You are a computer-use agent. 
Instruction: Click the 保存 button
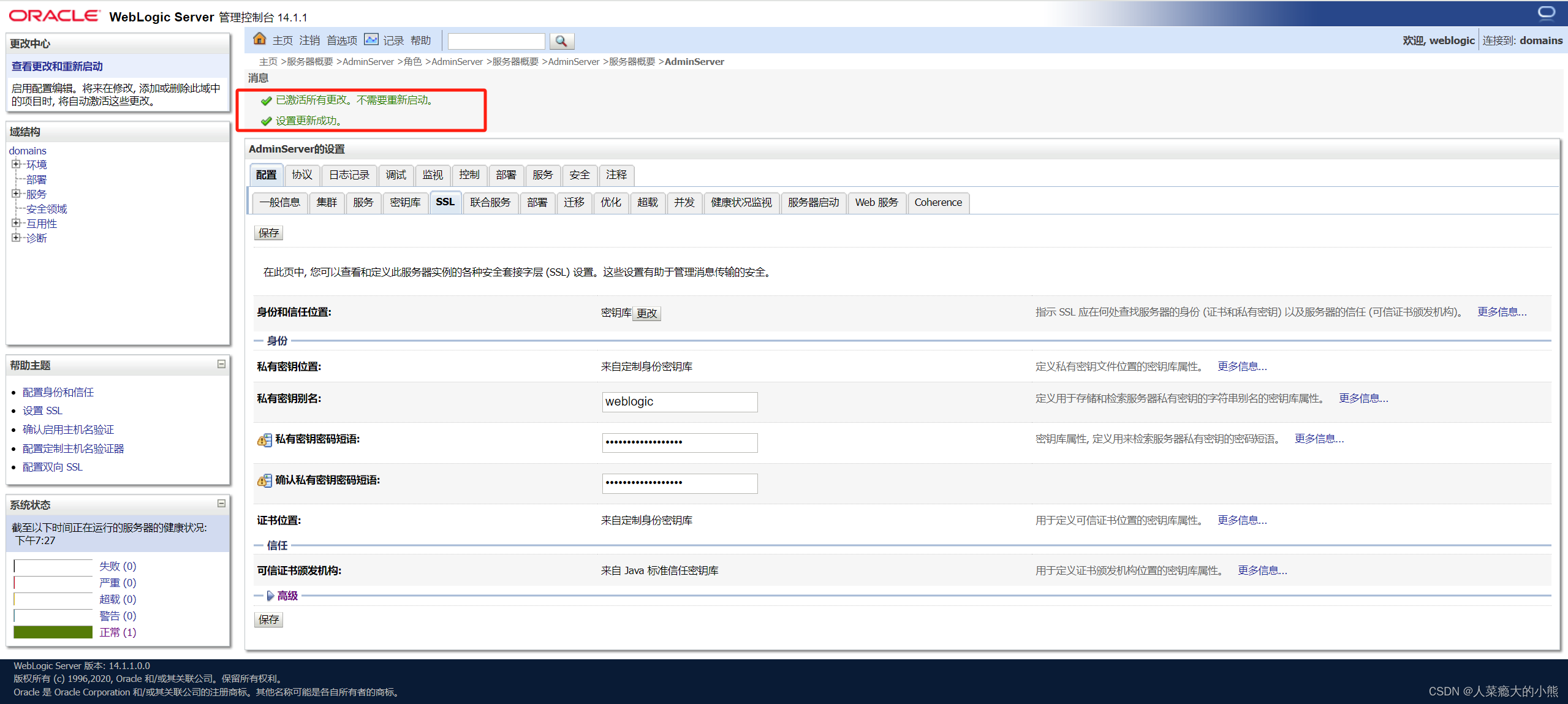(268, 232)
